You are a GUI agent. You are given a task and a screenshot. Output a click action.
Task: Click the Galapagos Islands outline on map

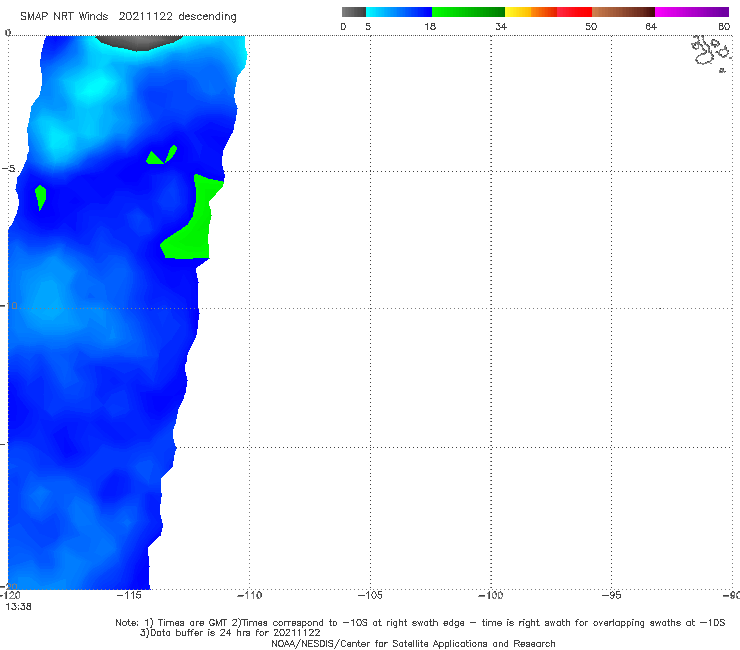[711, 54]
